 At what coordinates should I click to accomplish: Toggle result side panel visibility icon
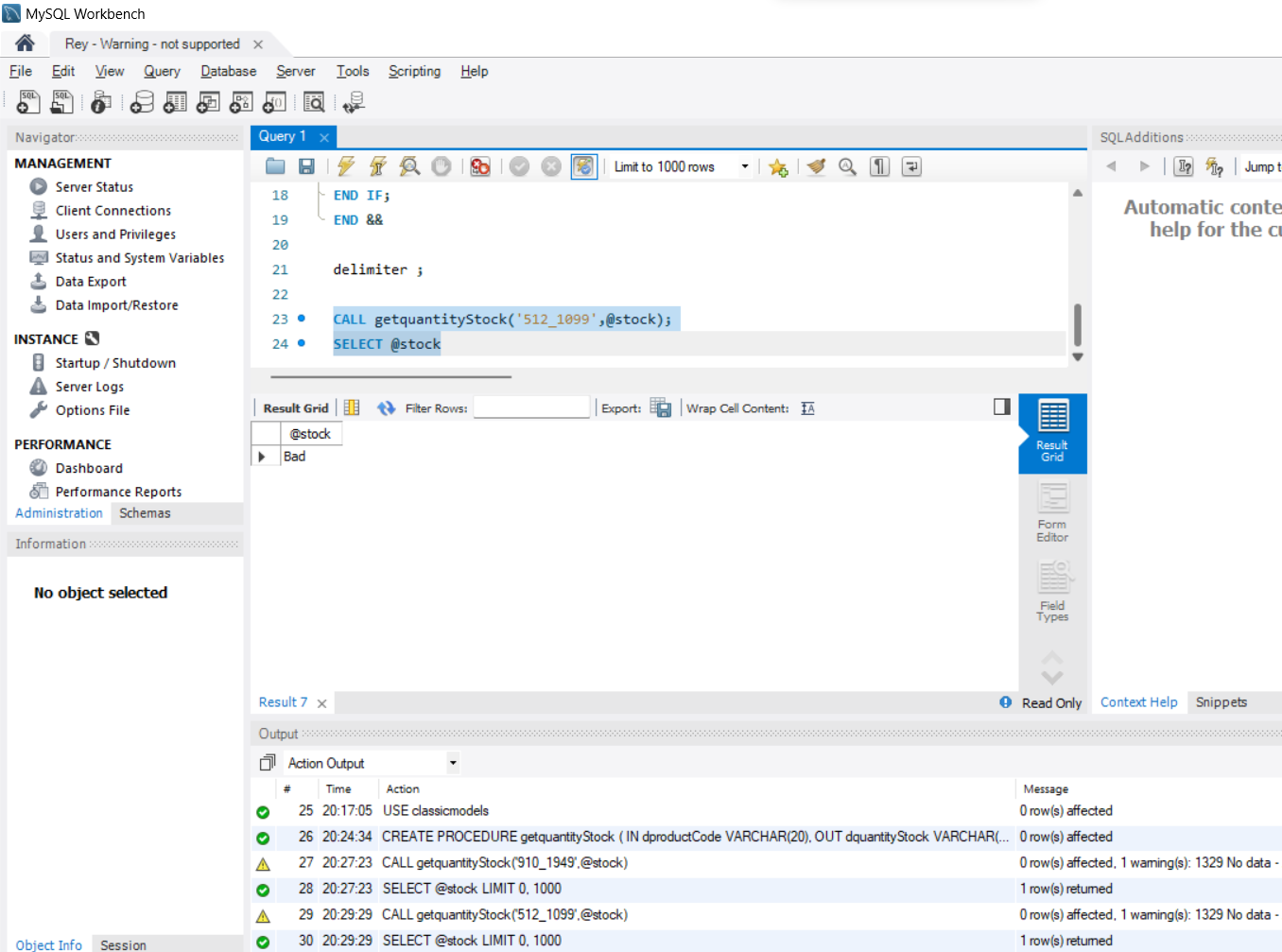click(x=1002, y=407)
